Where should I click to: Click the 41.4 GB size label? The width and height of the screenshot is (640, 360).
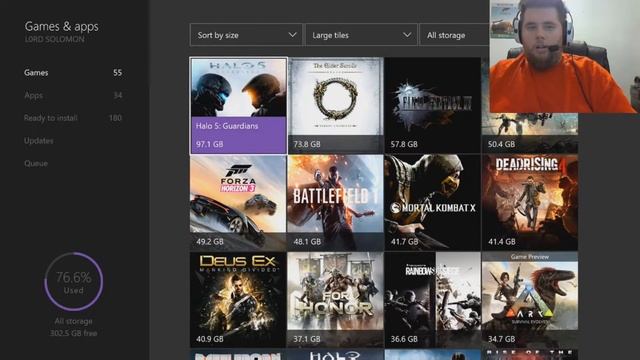coord(502,242)
